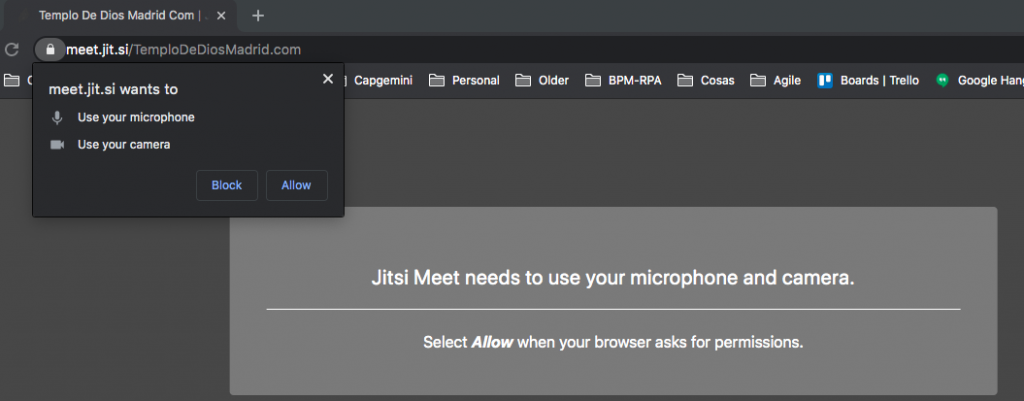Block microphone and camera access

coord(227,185)
